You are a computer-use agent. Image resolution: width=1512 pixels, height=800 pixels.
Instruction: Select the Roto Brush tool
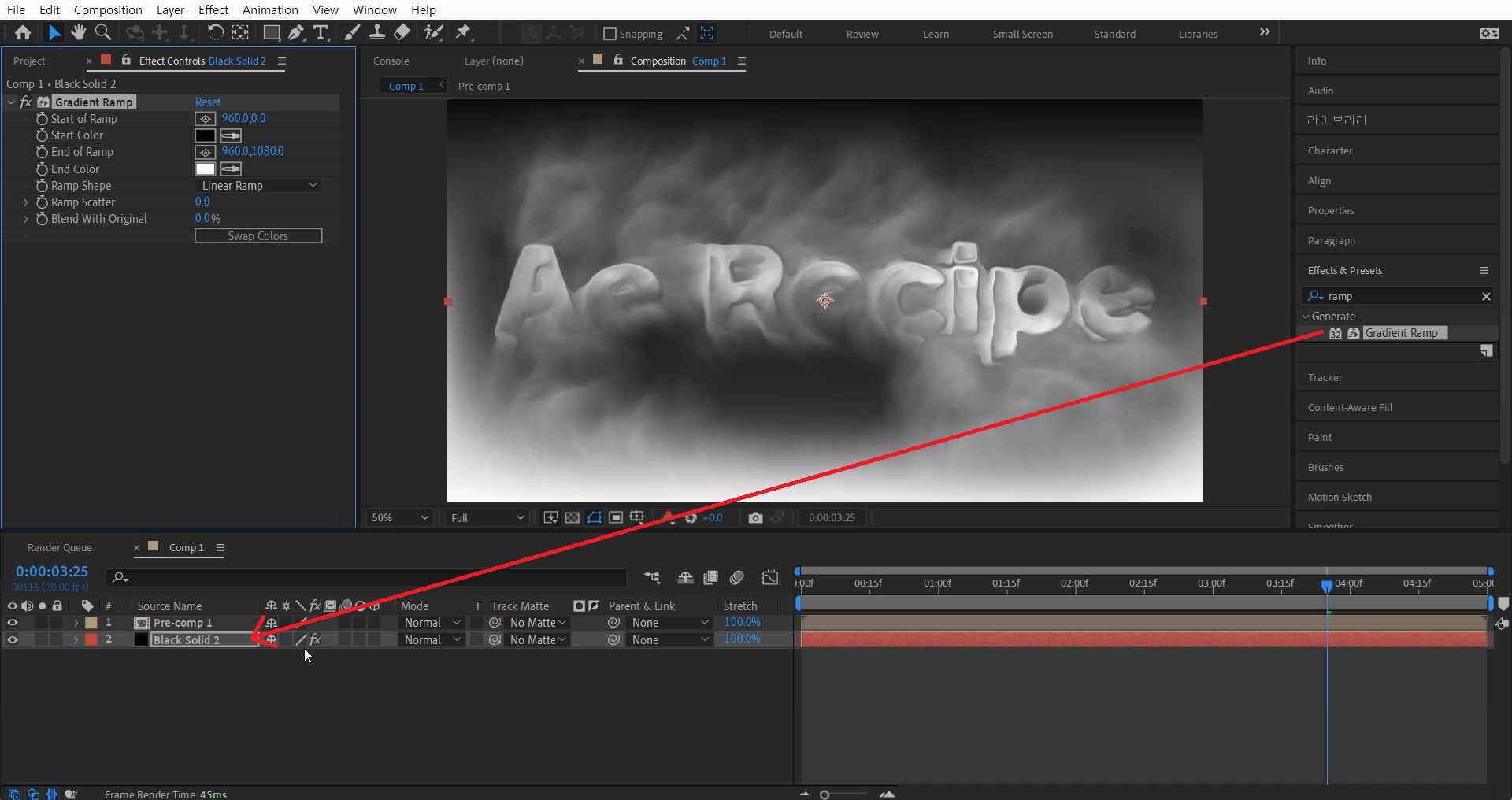click(x=433, y=32)
